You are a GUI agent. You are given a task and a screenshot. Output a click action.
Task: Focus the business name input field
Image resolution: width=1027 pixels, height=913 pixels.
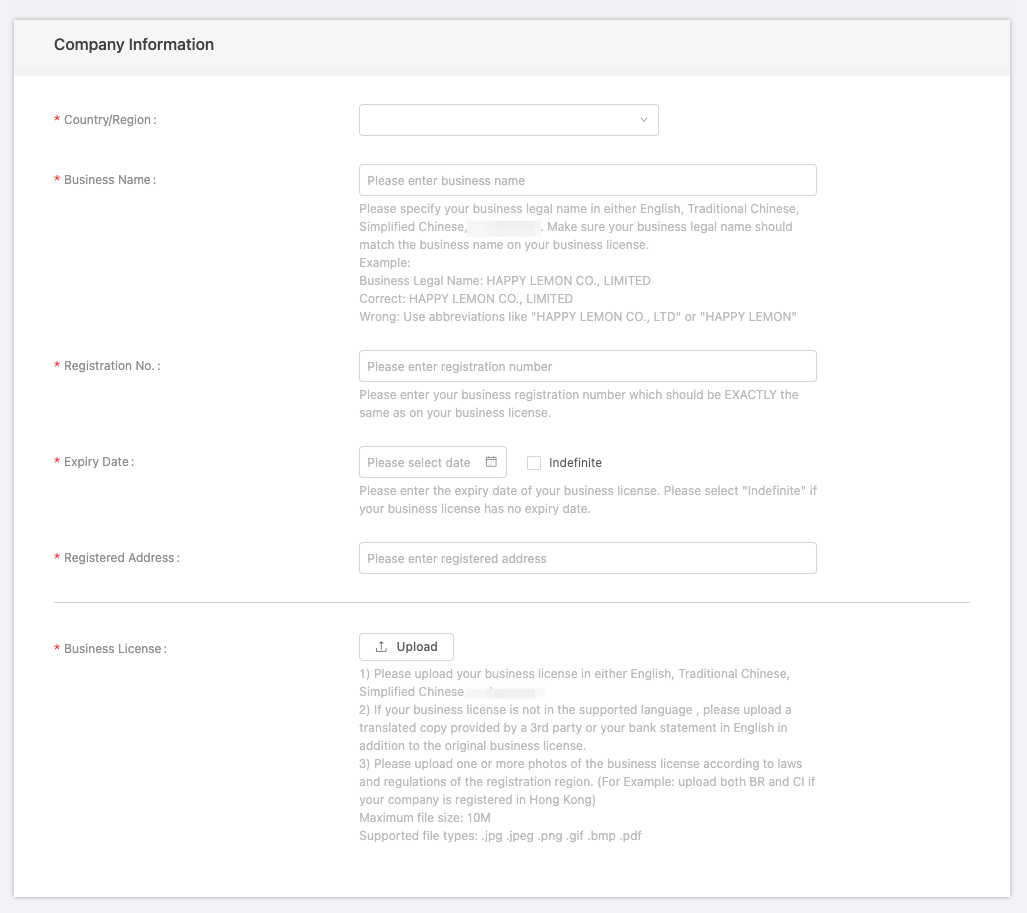pos(587,180)
